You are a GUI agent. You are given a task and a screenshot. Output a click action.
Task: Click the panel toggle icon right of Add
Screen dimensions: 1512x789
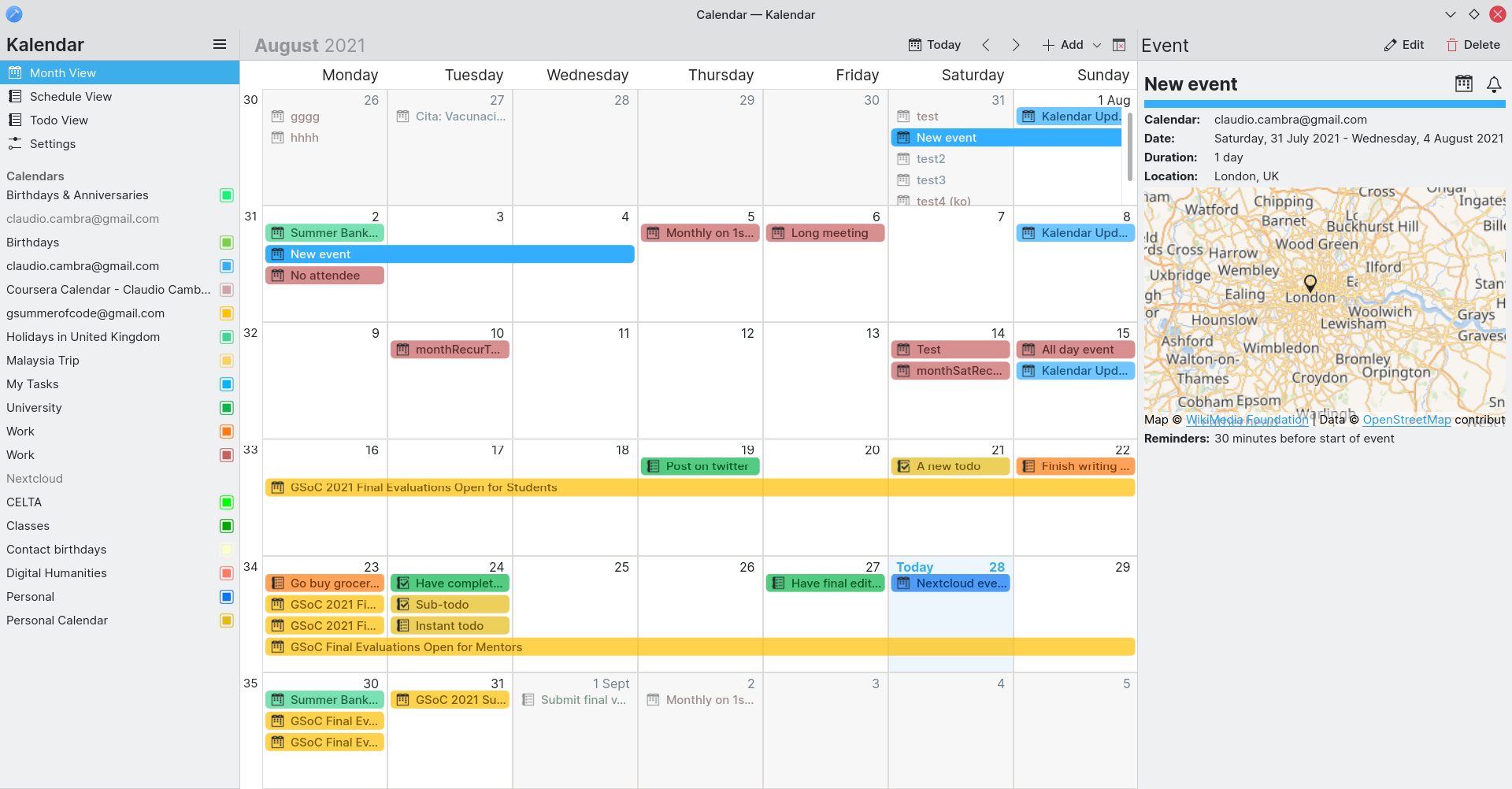click(1119, 45)
